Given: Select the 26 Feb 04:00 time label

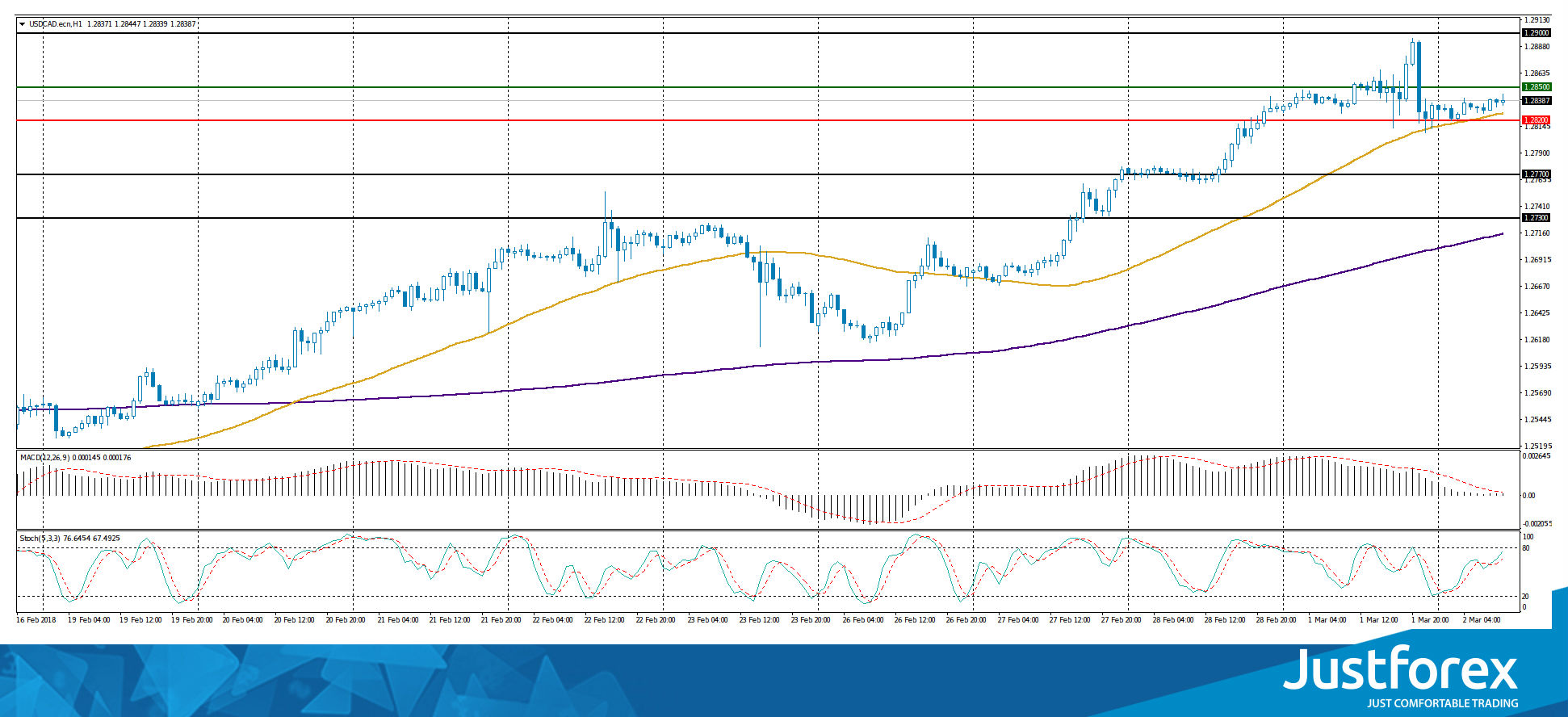Looking at the screenshot, I should [x=863, y=620].
